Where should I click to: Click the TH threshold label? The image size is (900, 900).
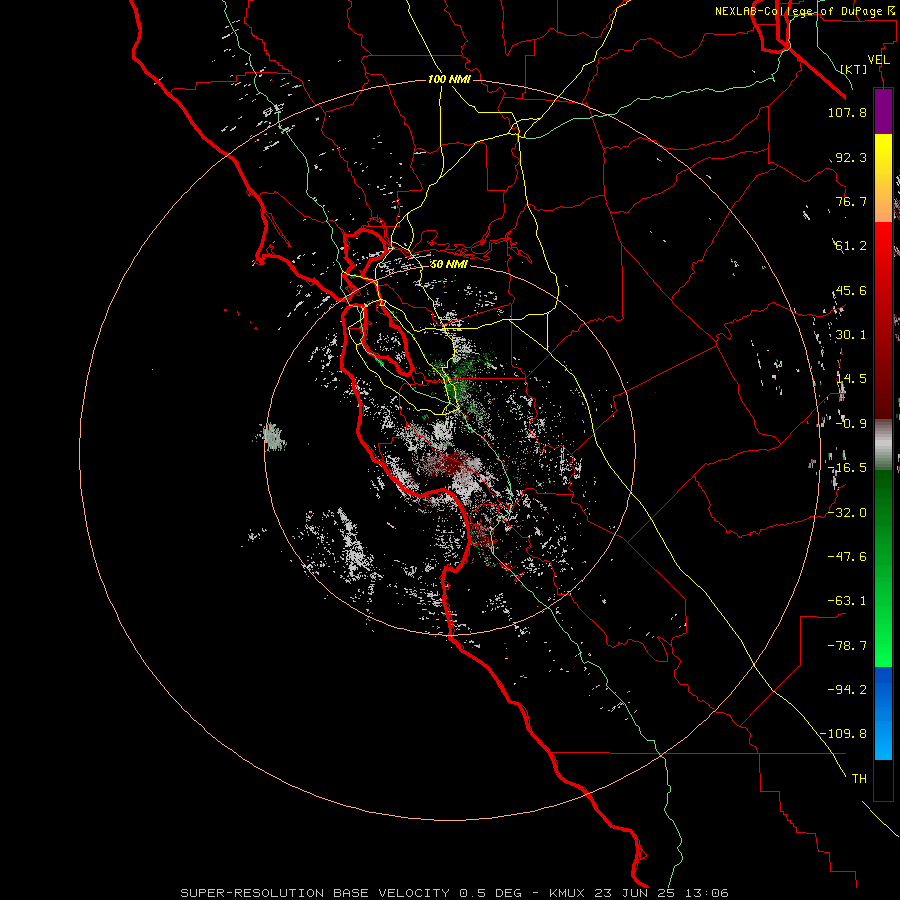point(859,779)
